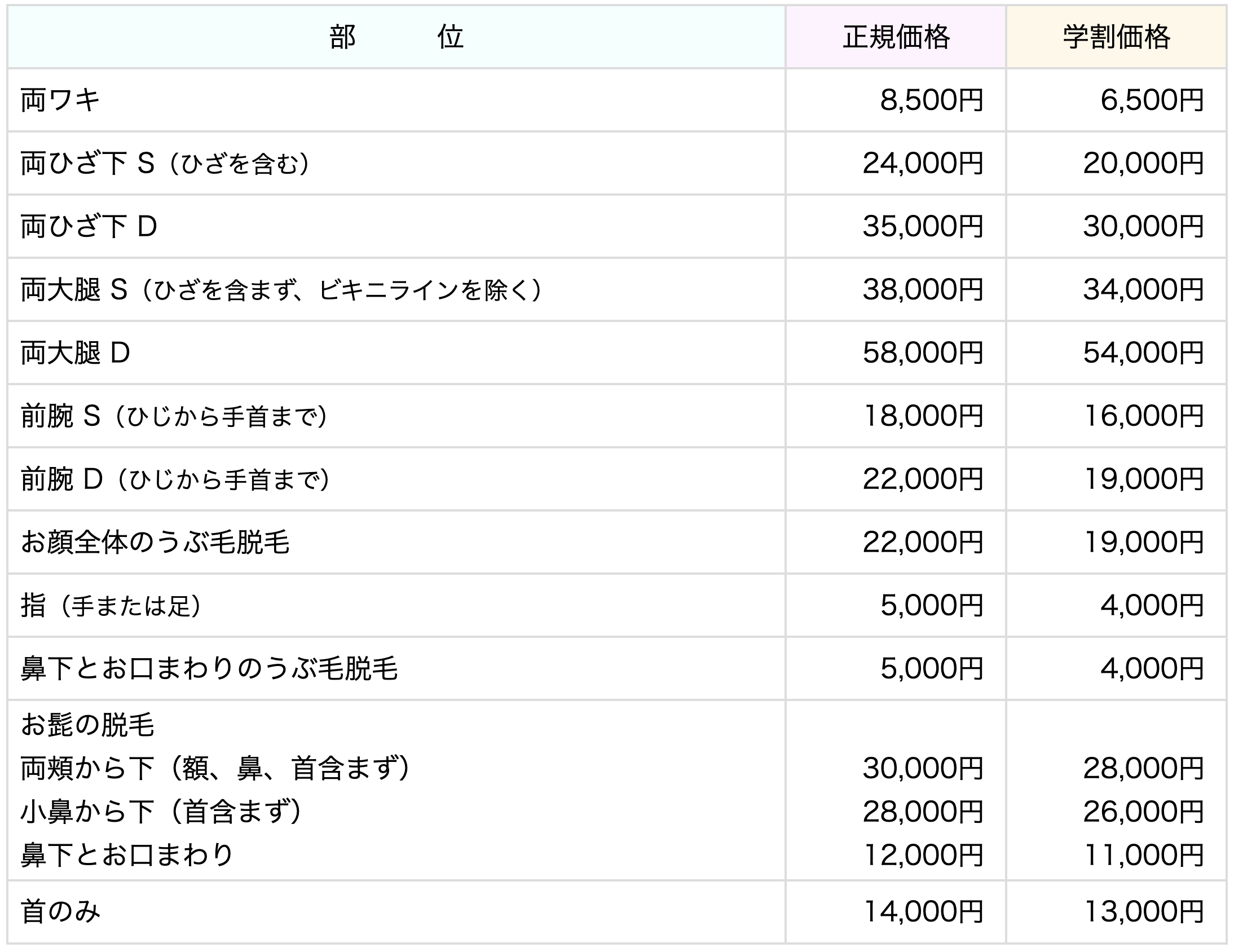The image size is (1234, 952).
Task: Select 両ひざ下 S（ひざを含む） row
Action: (165, 164)
